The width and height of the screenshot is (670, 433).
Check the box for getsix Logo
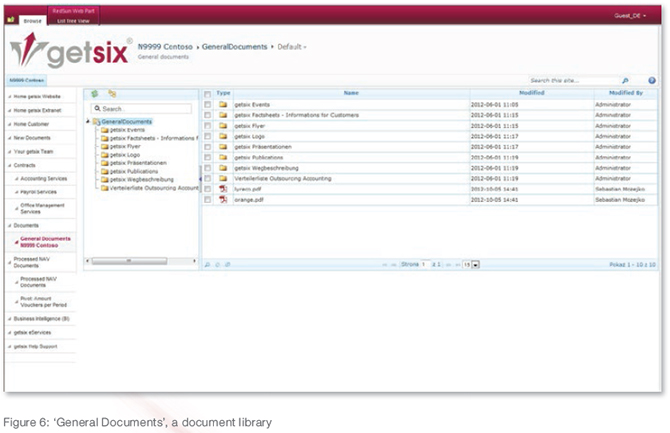207,136
